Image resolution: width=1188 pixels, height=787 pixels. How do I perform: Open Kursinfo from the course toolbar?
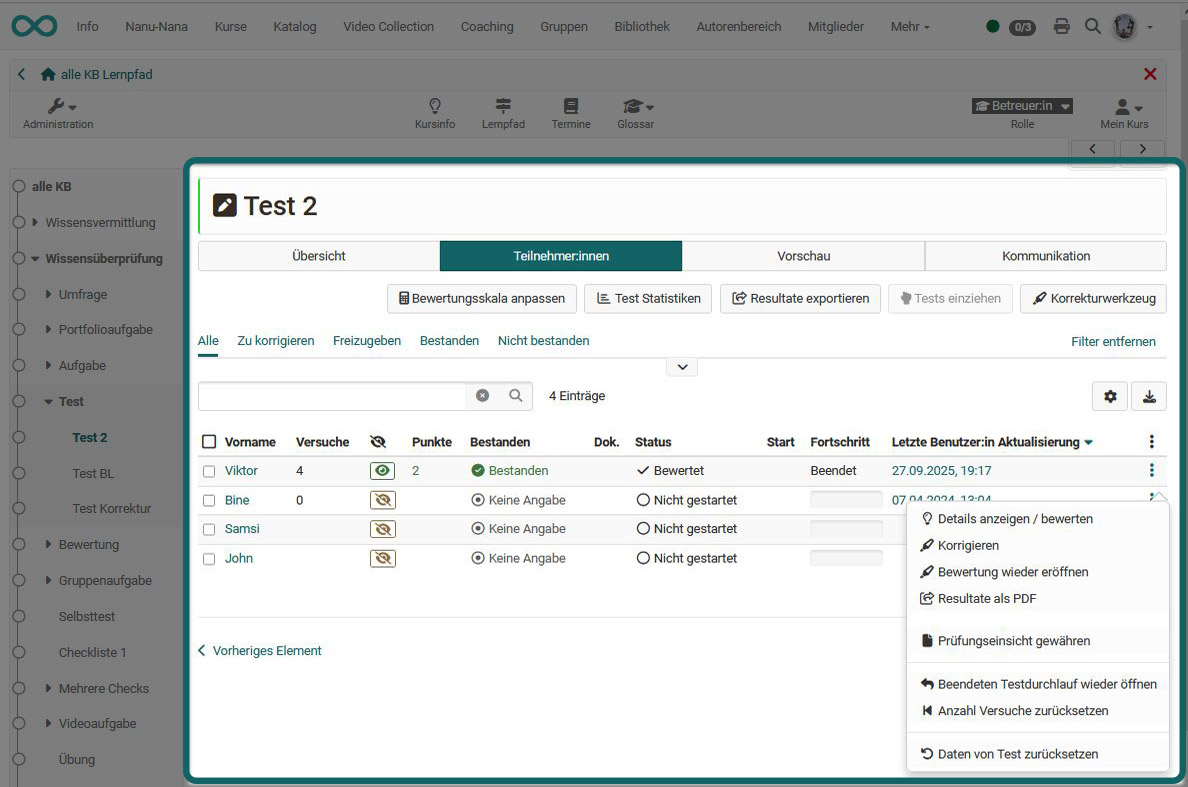coord(435,112)
